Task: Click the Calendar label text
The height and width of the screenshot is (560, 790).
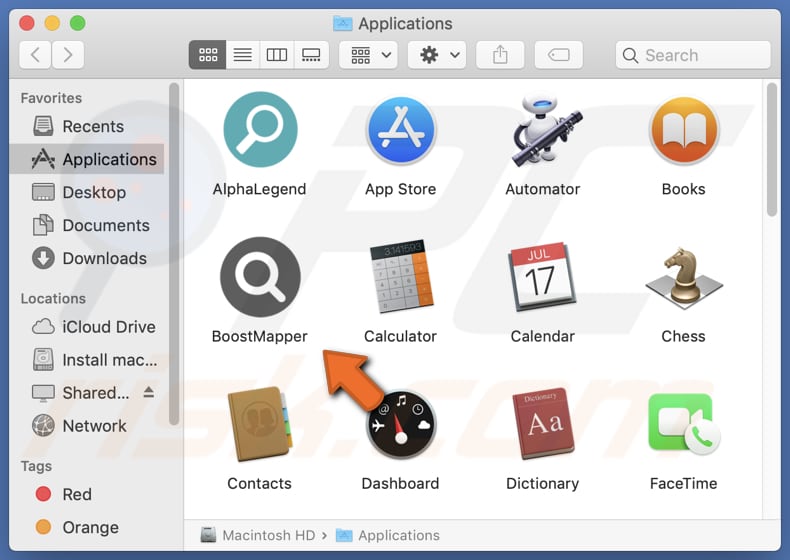Action: coord(543,336)
